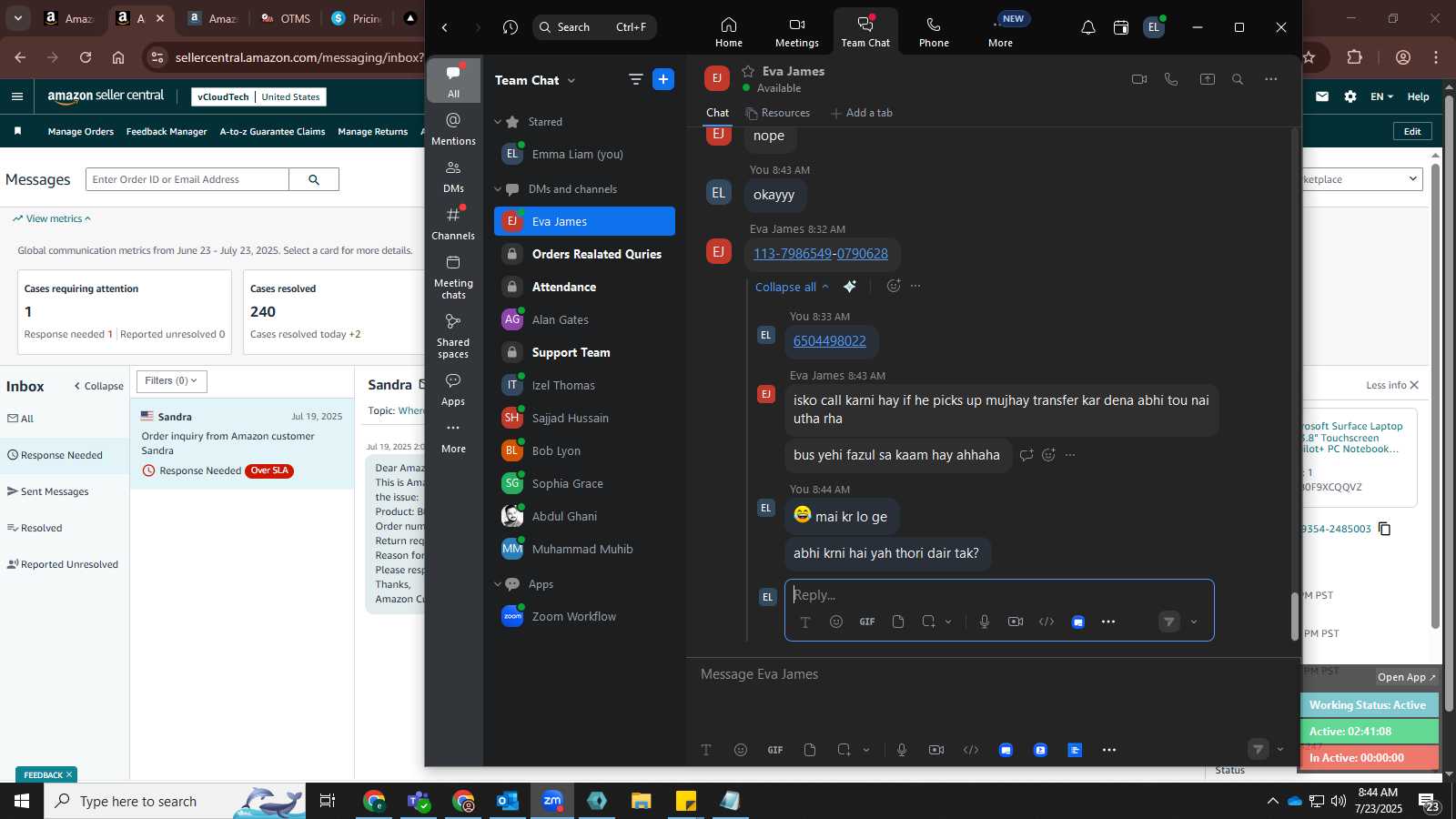1456x819 pixels.
Task: Open the Zoom calendar icon
Action: click(x=1121, y=27)
